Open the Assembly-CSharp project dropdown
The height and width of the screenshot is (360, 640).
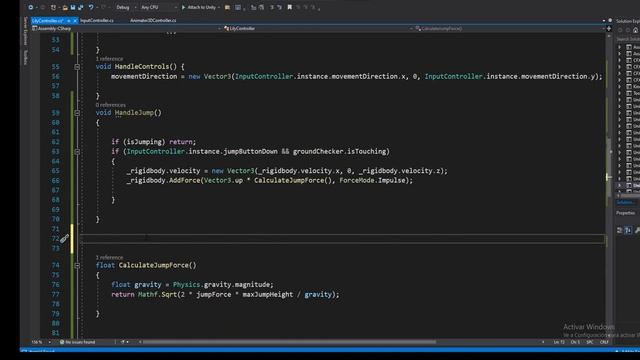click(126, 29)
